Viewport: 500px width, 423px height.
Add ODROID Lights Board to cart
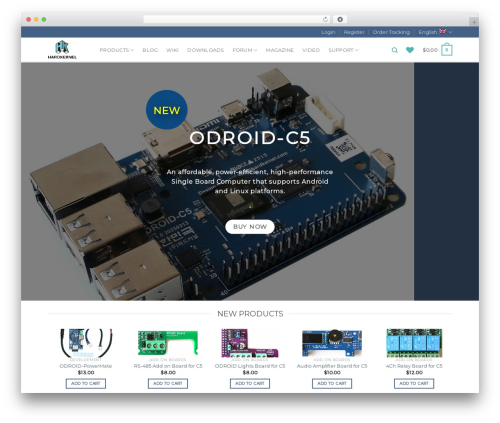tap(250, 384)
